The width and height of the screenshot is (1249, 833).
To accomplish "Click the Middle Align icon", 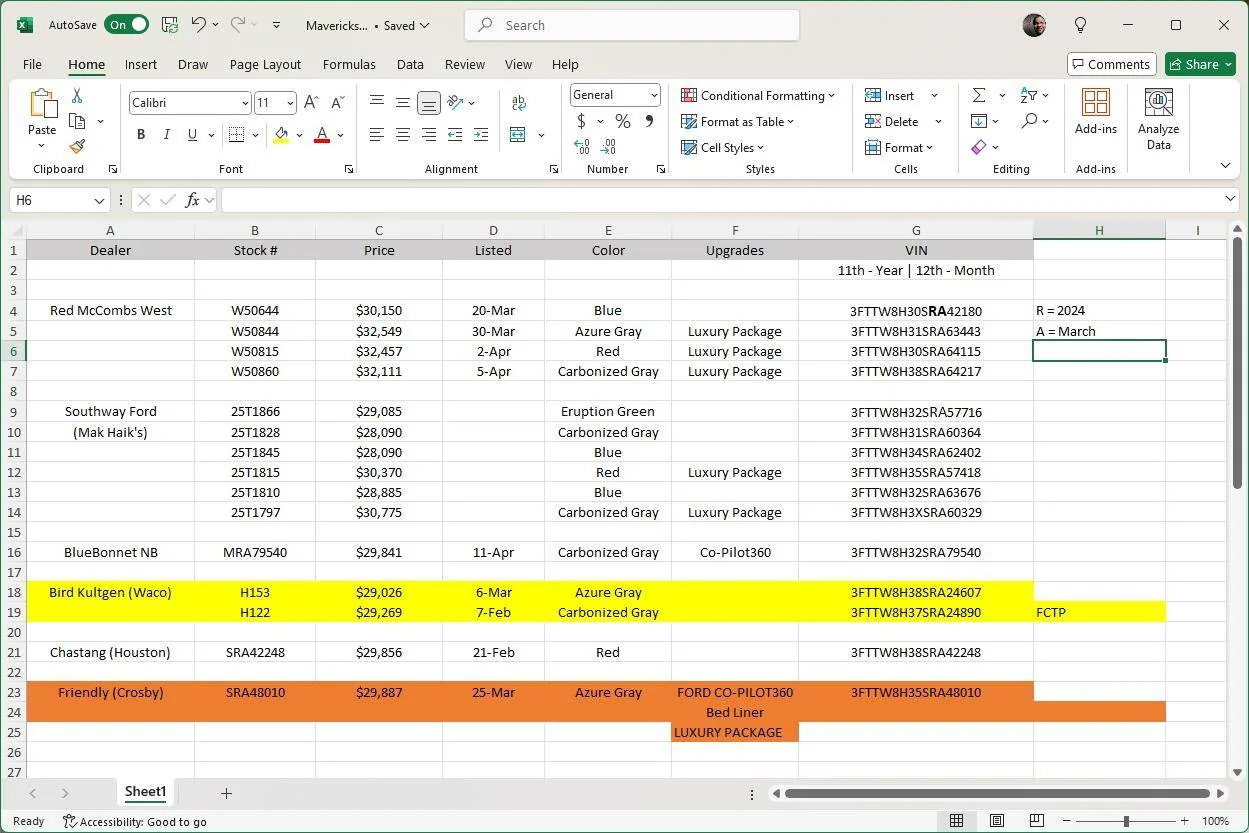I will pos(402,102).
